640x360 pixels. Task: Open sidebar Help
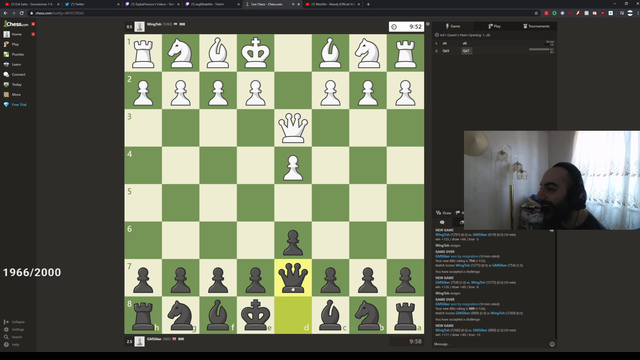[x=12, y=344]
